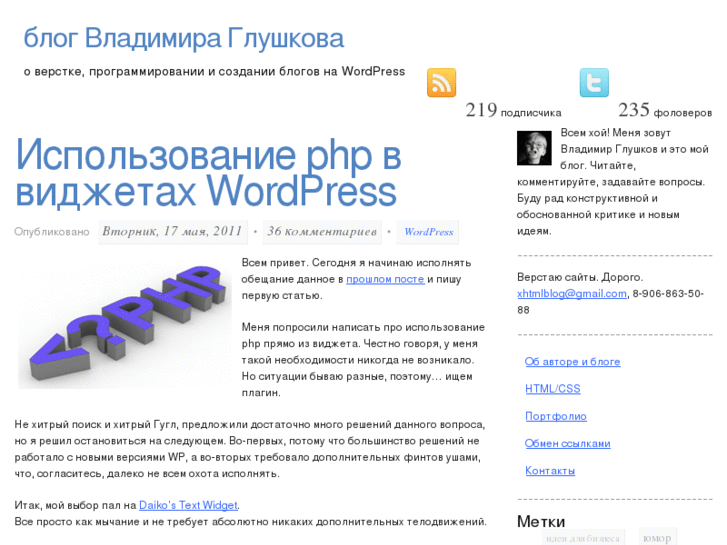This screenshot has height=545, width=727.
Task: Click the blue Twitter icon
Action: [594, 83]
